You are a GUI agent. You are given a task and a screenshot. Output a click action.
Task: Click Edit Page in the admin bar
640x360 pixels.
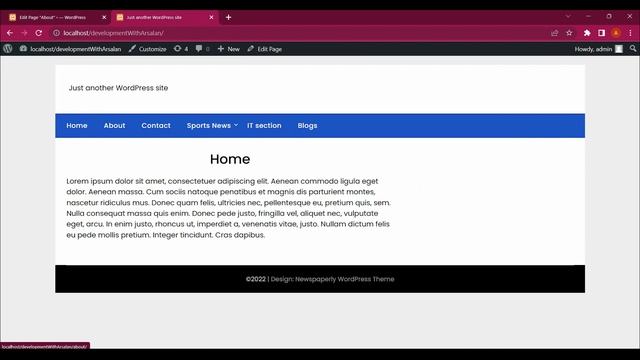pyautogui.click(x=264, y=49)
